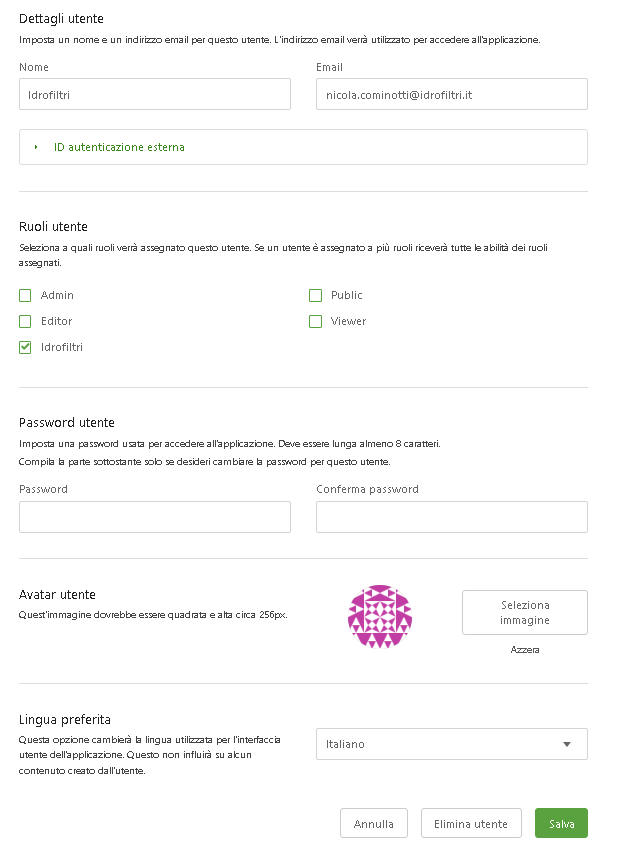Enable the Admin role checkbox
This screenshot has height=847, width=624.
pyautogui.click(x=25, y=295)
